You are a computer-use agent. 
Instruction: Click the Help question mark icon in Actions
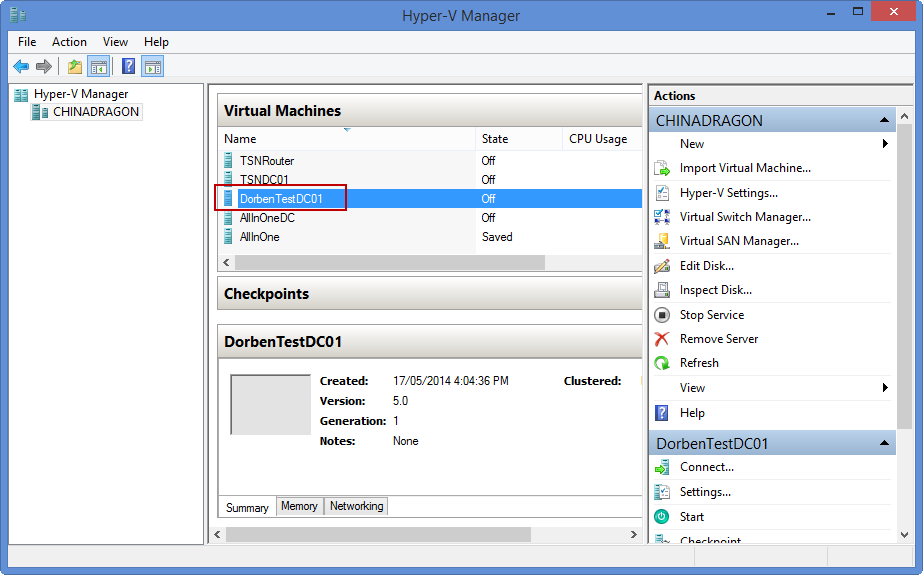click(x=662, y=413)
